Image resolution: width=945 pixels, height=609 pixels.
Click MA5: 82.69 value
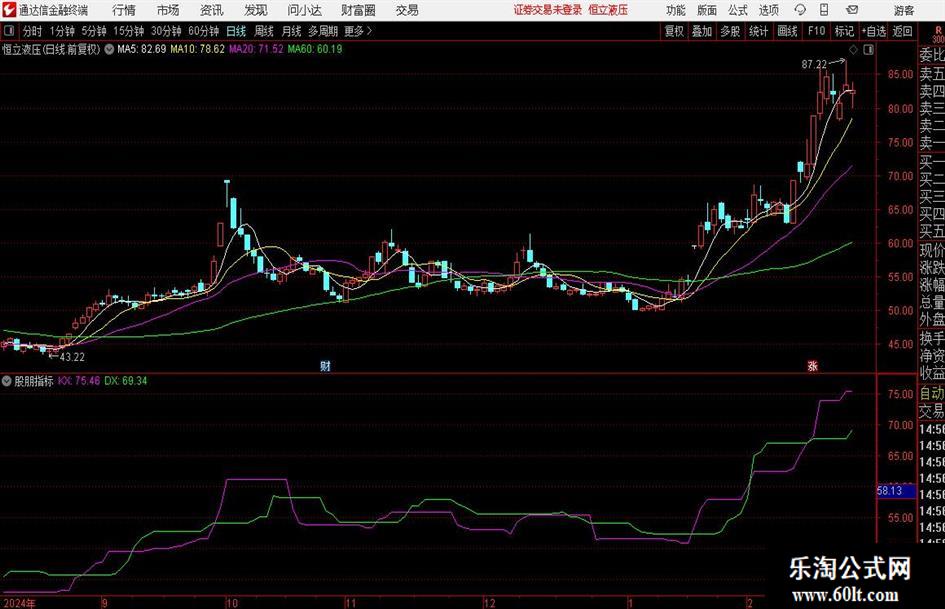tap(142, 49)
